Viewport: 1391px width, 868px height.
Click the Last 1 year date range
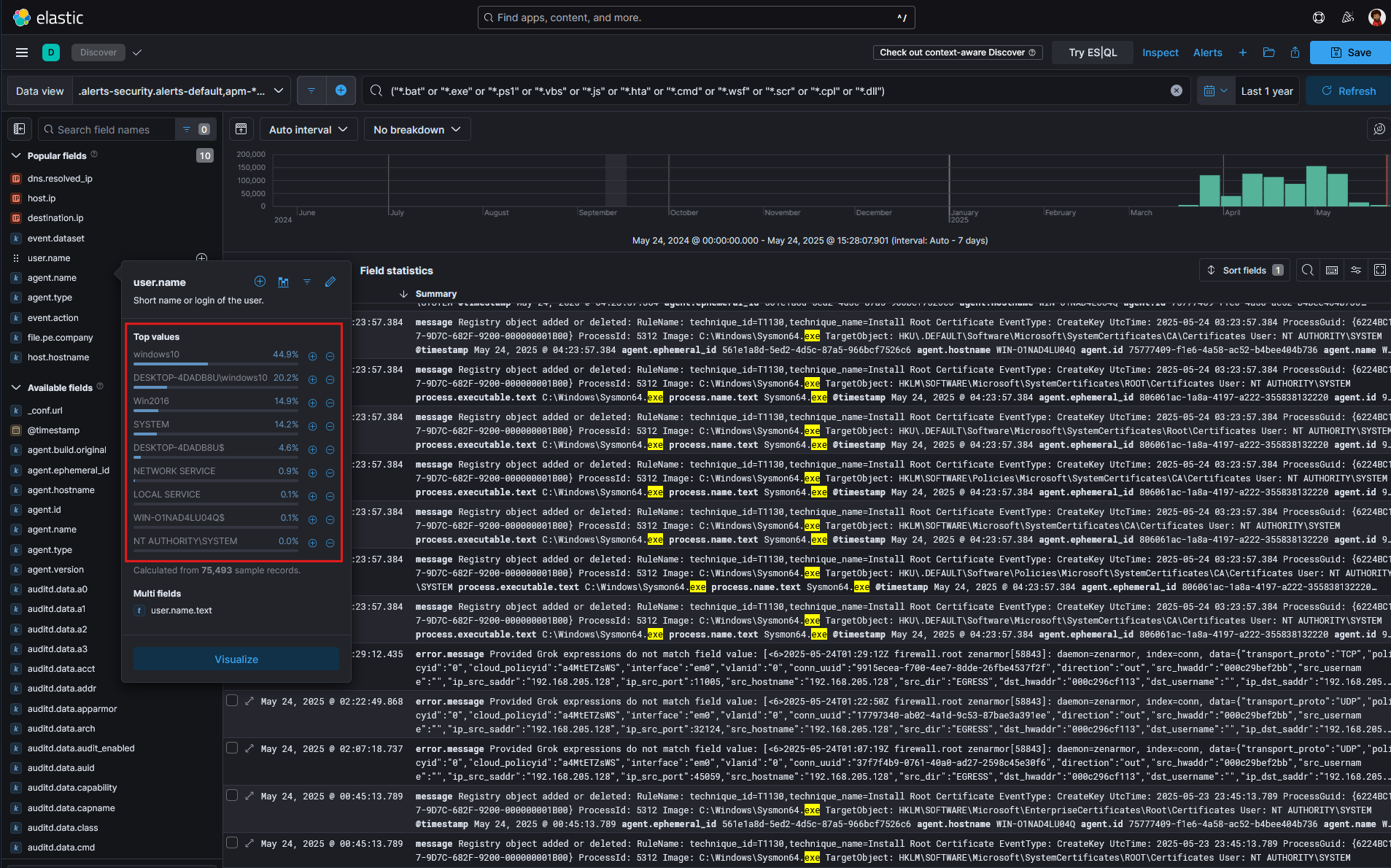point(1267,90)
